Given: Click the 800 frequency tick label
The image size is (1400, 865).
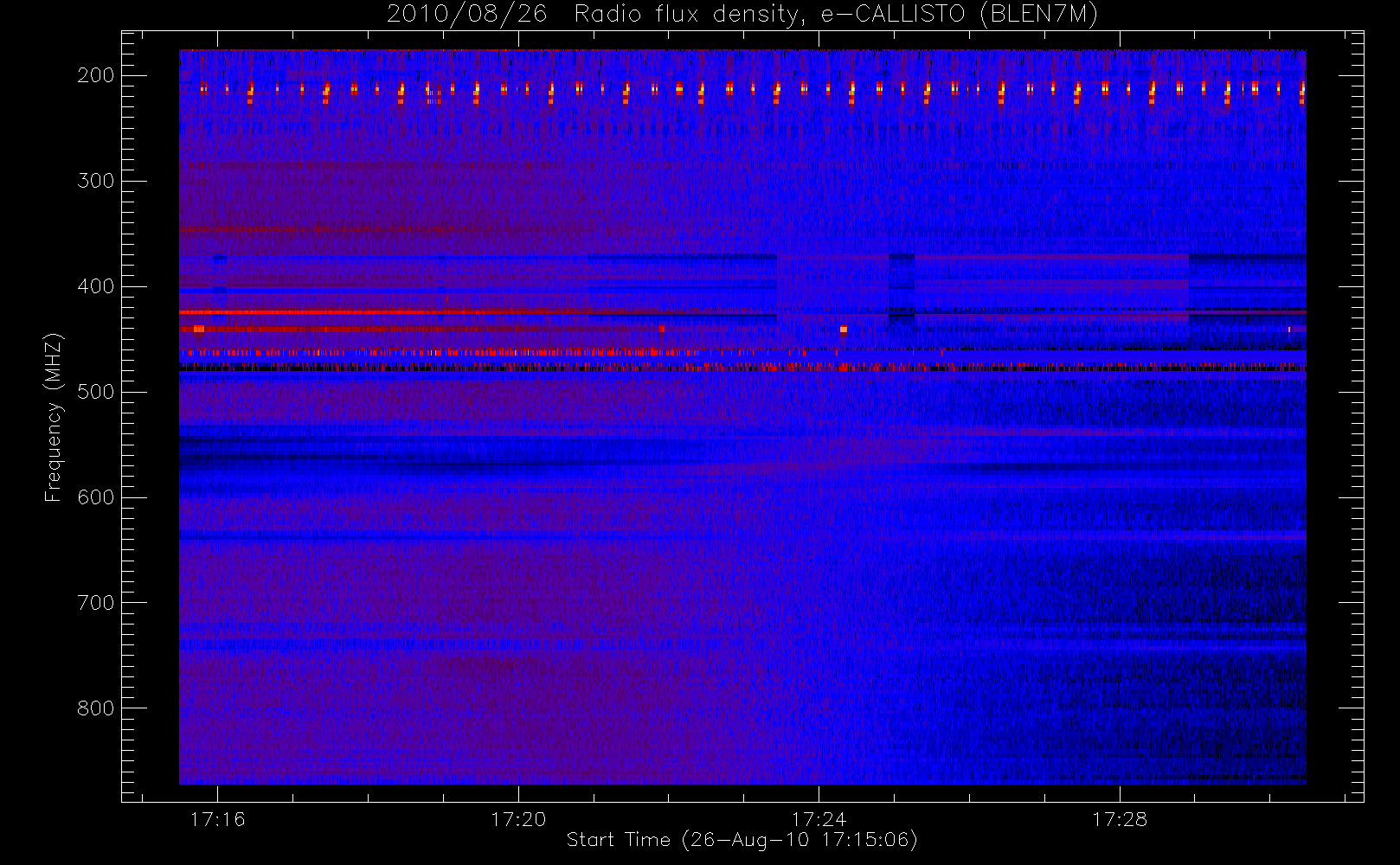Looking at the screenshot, I should [95, 708].
